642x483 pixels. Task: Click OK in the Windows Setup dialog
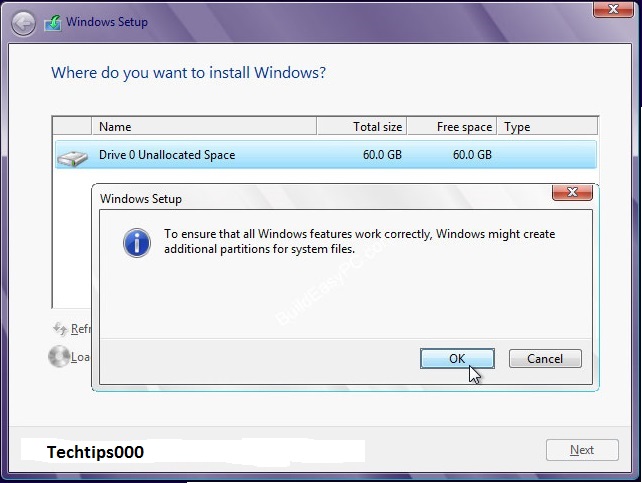click(457, 359)
